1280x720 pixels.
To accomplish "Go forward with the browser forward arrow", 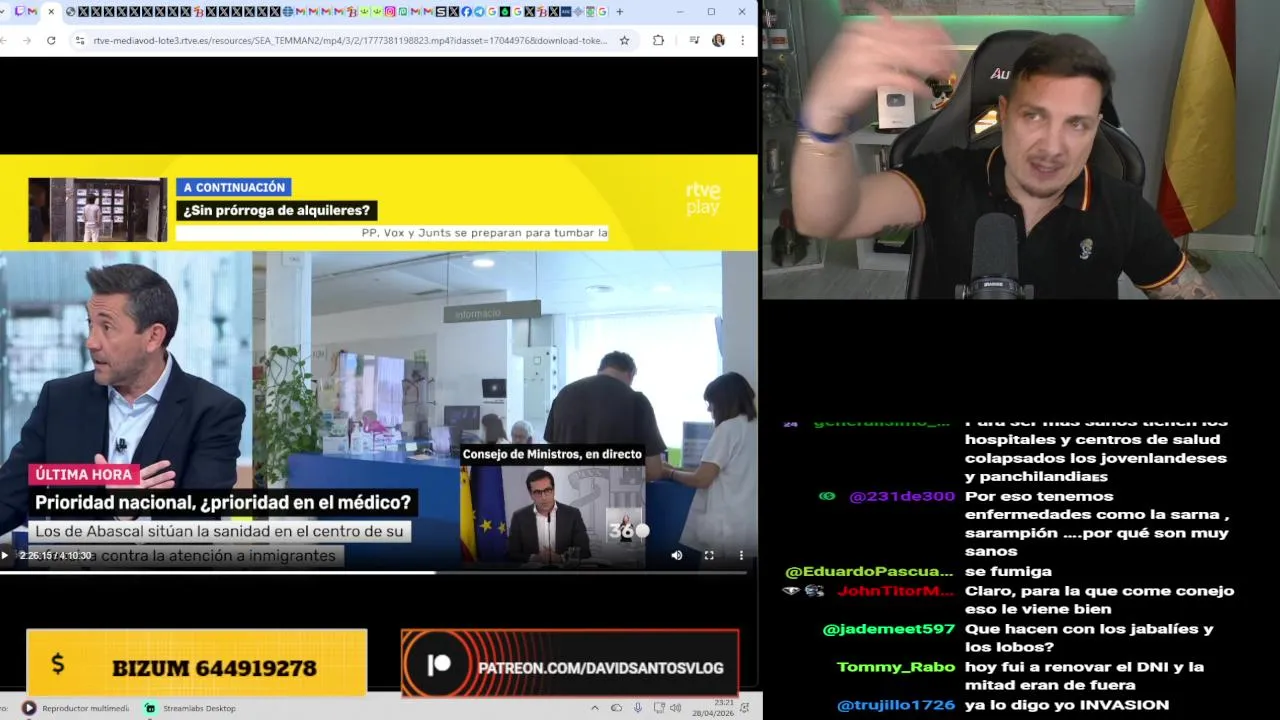I will 26,40.
